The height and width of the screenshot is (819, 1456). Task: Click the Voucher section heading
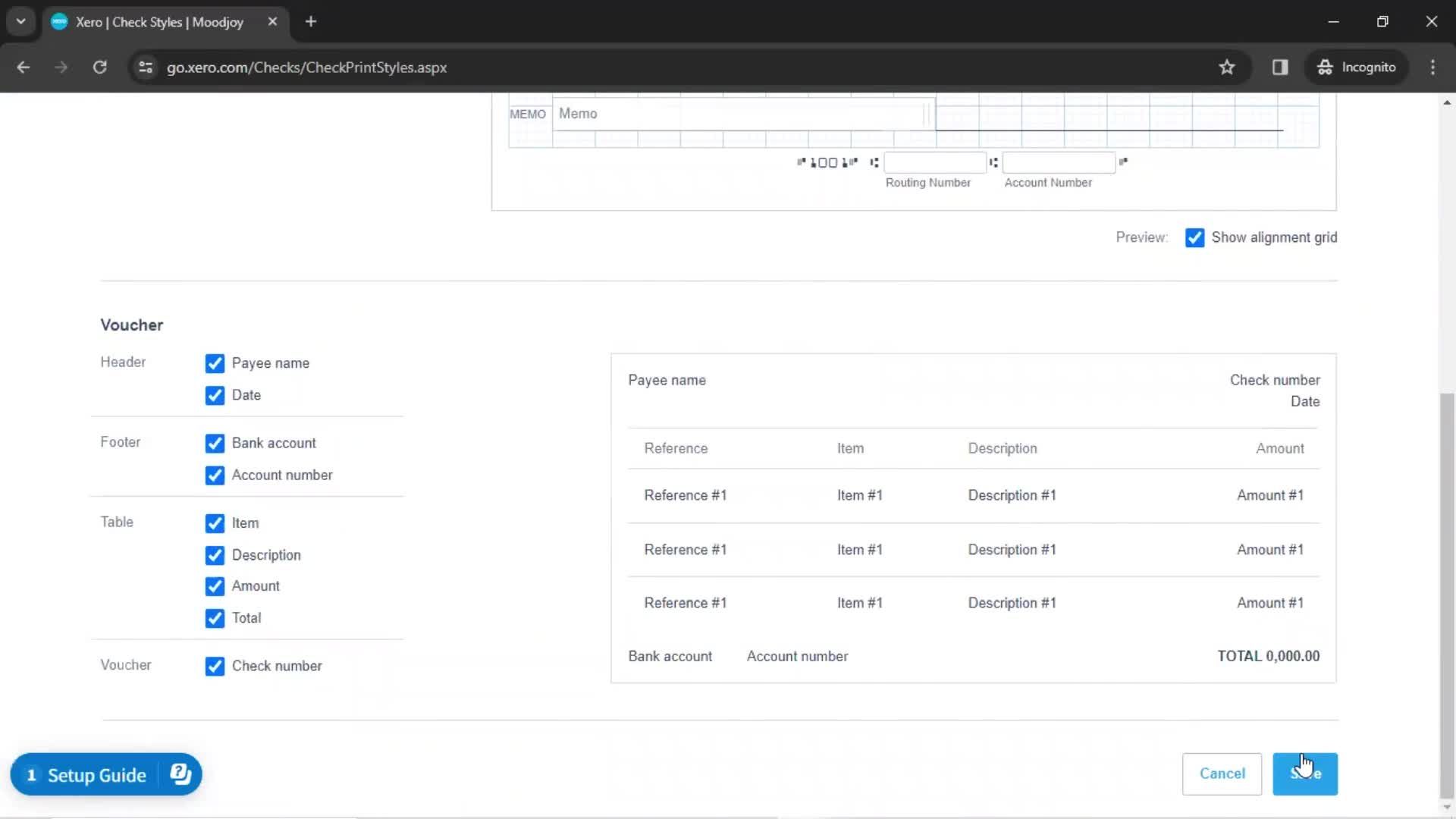tap(132, 325)
